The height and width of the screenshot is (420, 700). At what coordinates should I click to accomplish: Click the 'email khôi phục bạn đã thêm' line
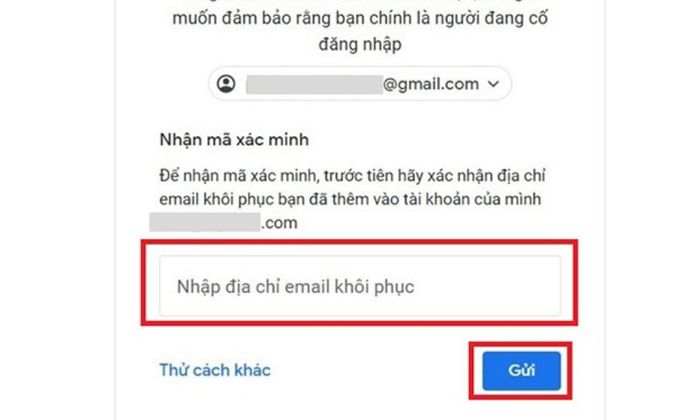[x=350, y=199]
